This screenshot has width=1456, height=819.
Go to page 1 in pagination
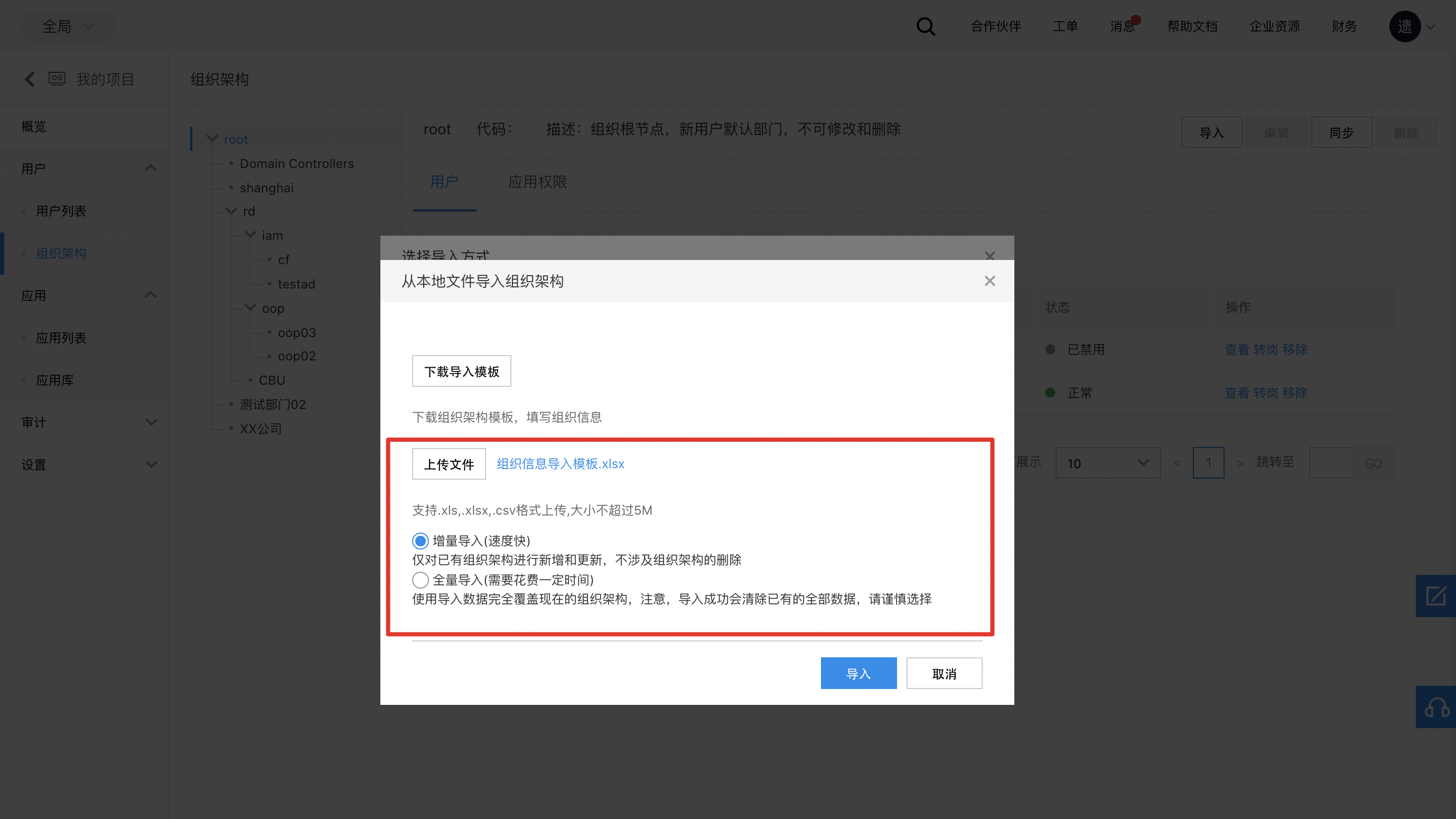tap(1208, 463)
